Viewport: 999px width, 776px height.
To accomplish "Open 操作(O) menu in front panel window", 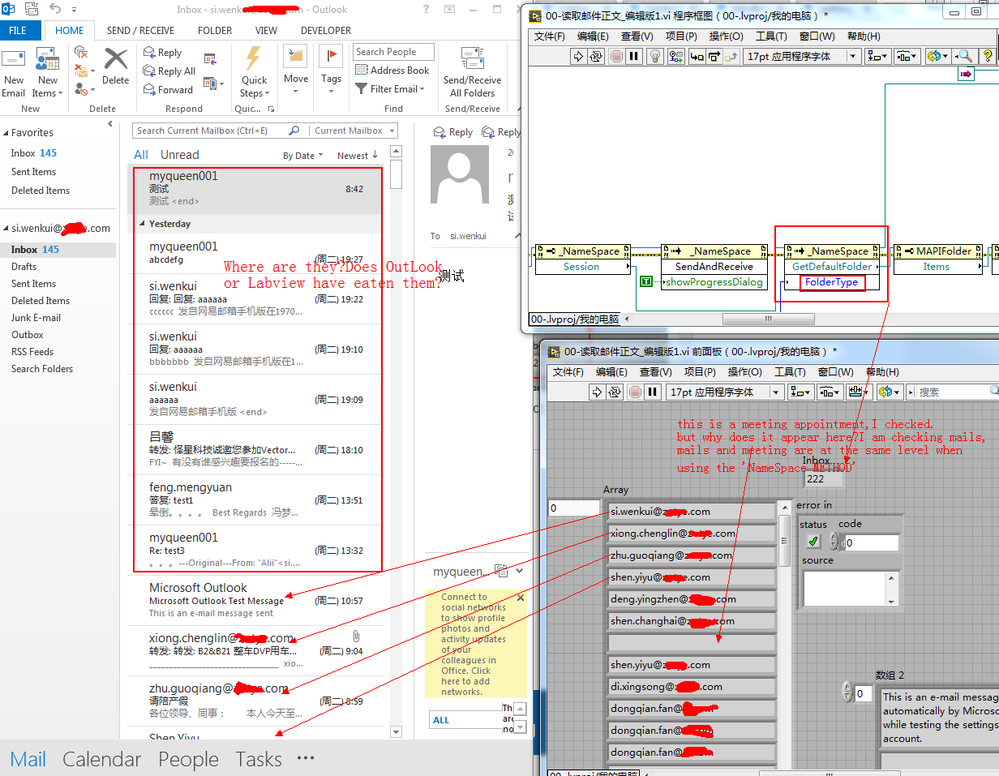I will click(744, 371).
